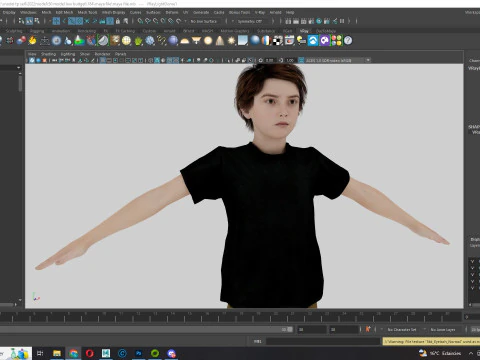The width and height of the screenshot is (480, 360).
Task: Switch to the XGen shelf tab
Action: 287,31
